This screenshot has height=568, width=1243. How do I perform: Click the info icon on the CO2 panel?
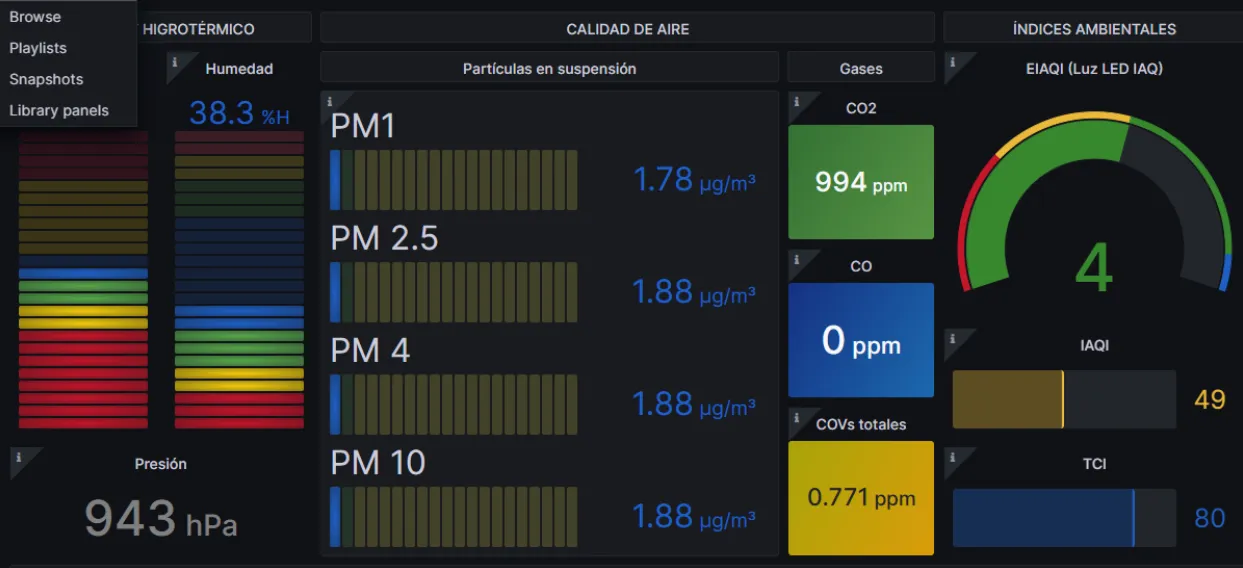796,101
